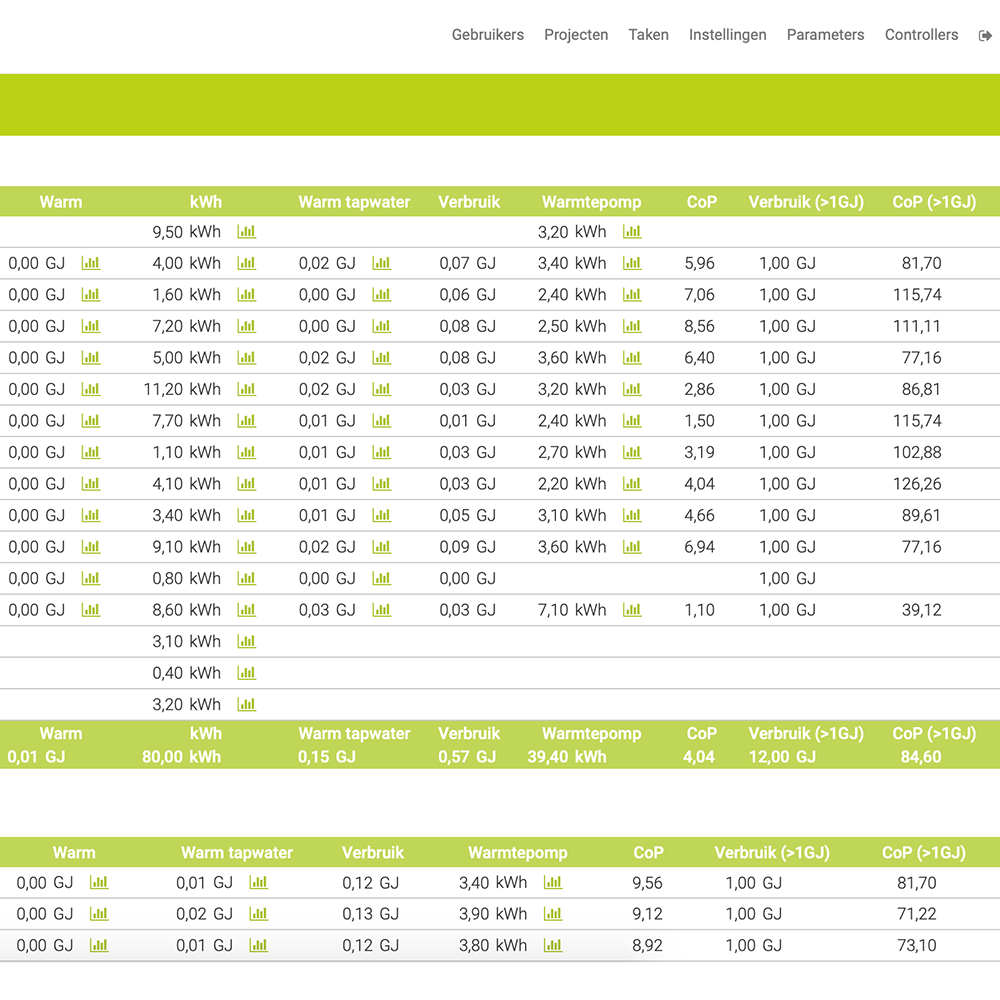The width and height of the screenshot is (1000, 1000).
Task: Open chart icon beside 11,20 kWh
Action: 246,389
